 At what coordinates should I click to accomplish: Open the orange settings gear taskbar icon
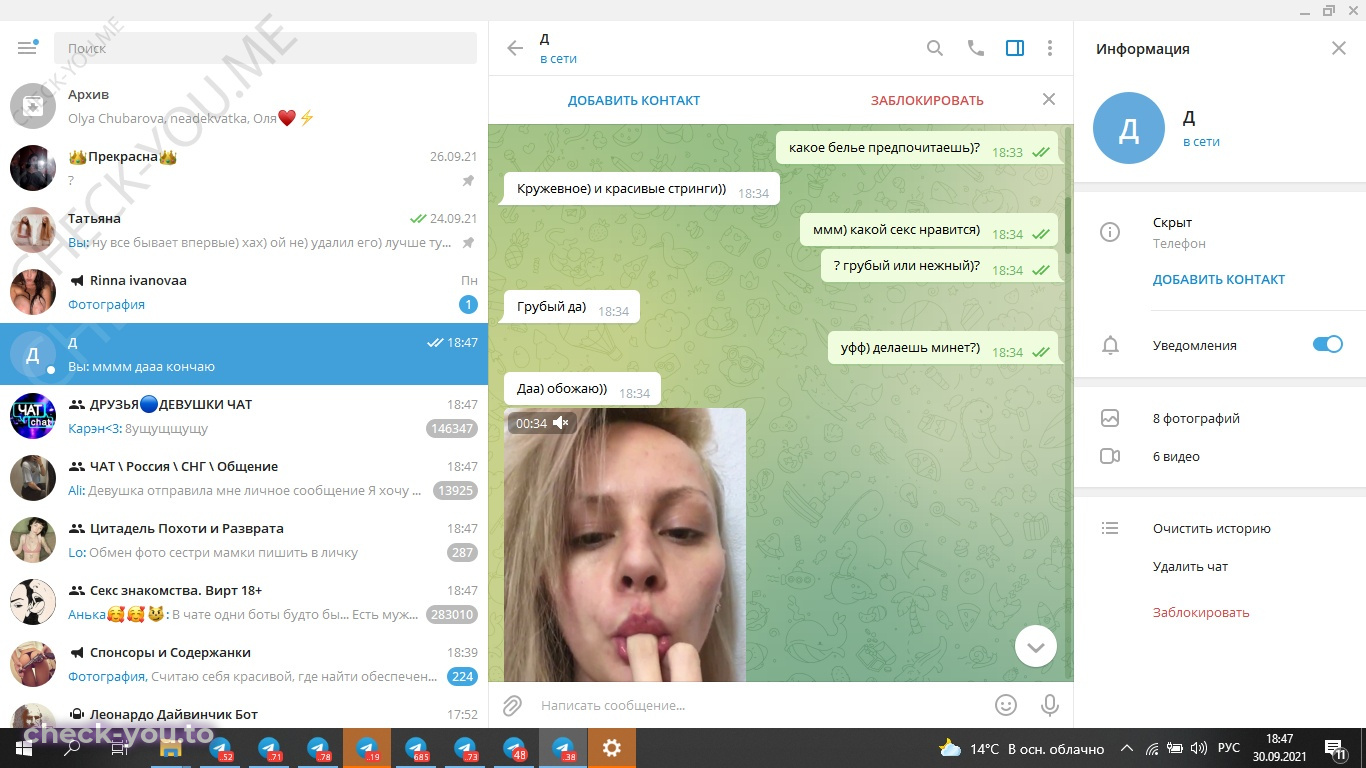pos(612,748)
